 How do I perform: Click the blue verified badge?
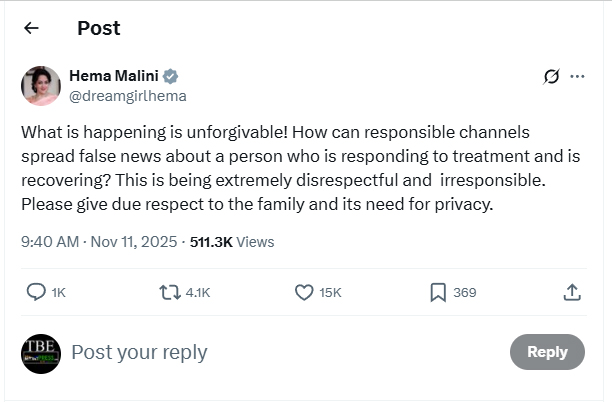point(171,77)
